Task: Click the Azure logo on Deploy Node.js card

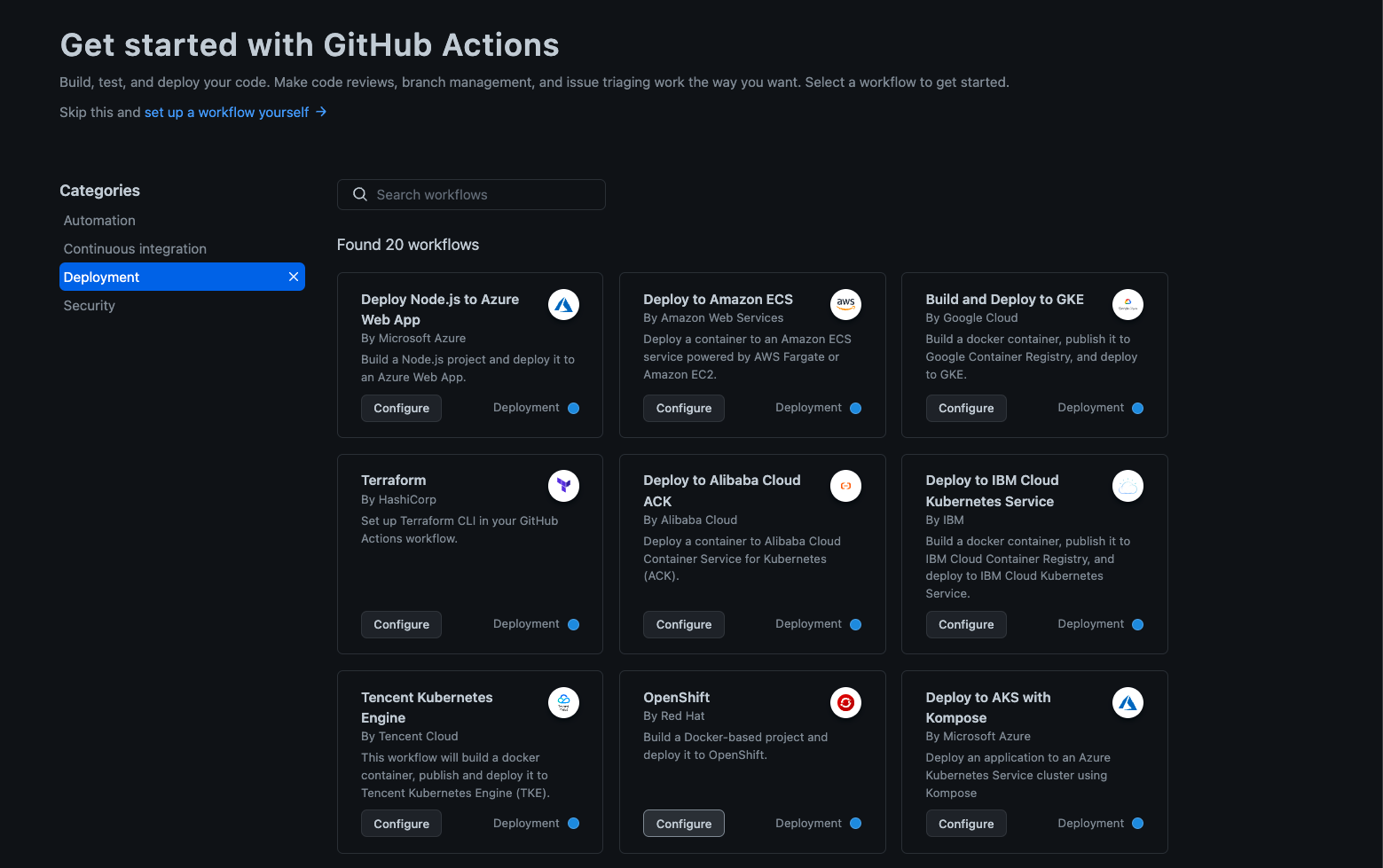Action: click(x=563, y=305)
